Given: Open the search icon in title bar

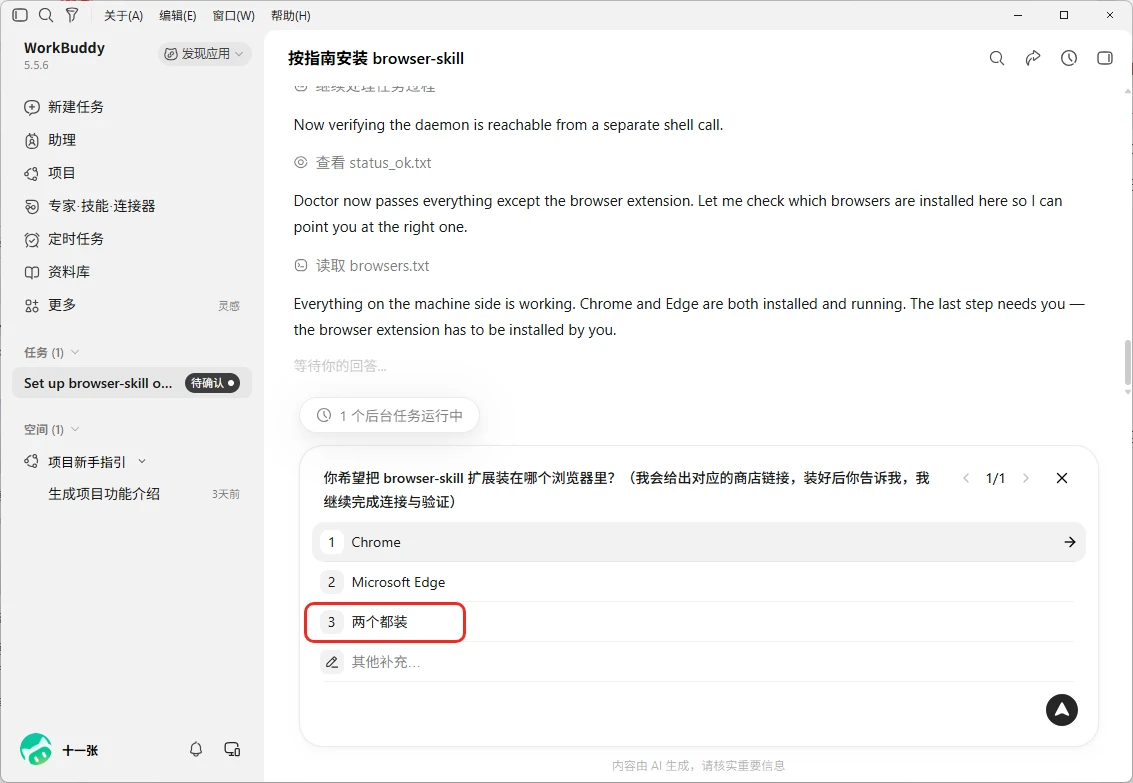Looking at the screenshot, I should point(46,15).
